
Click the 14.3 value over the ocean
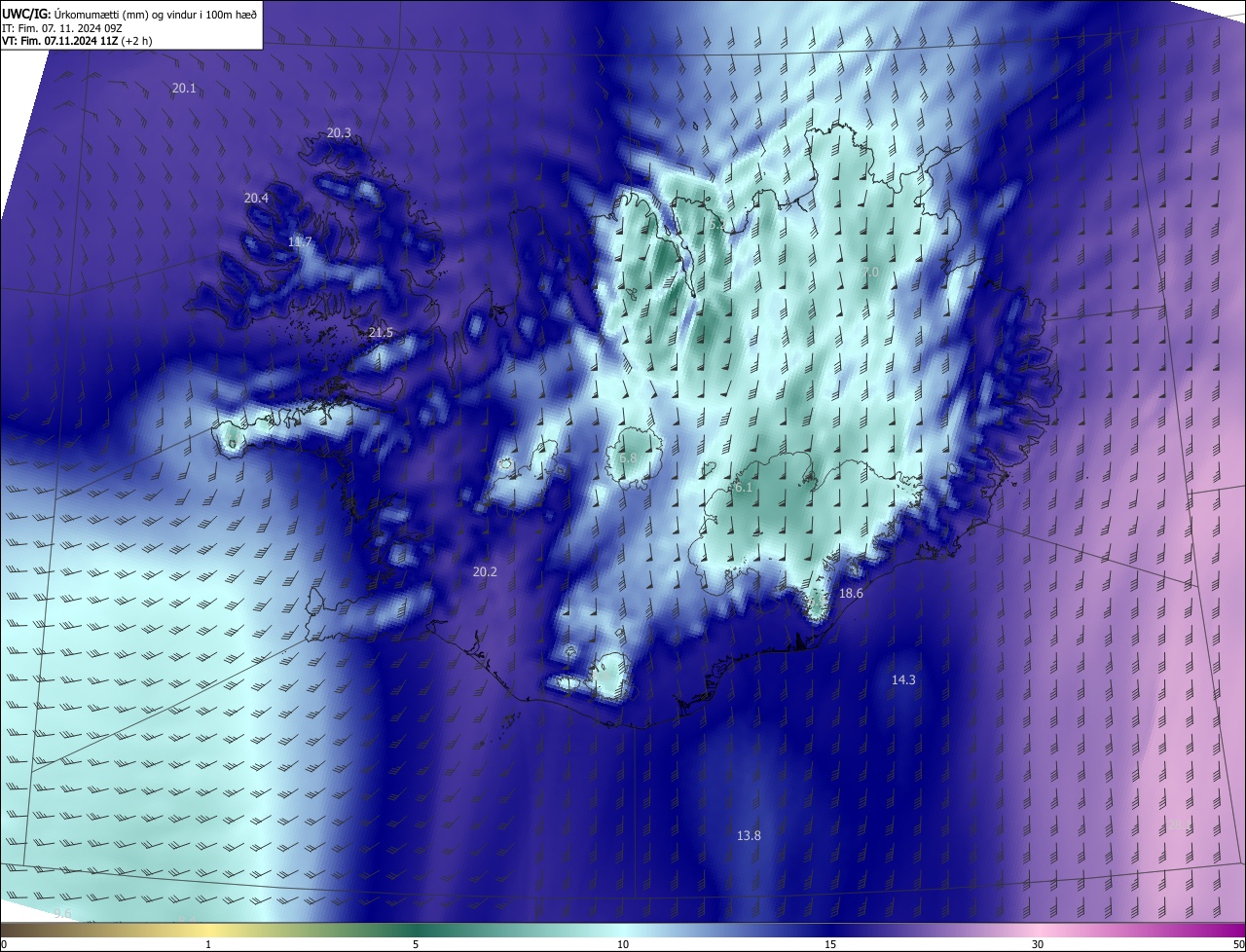[x=903, y=679]
